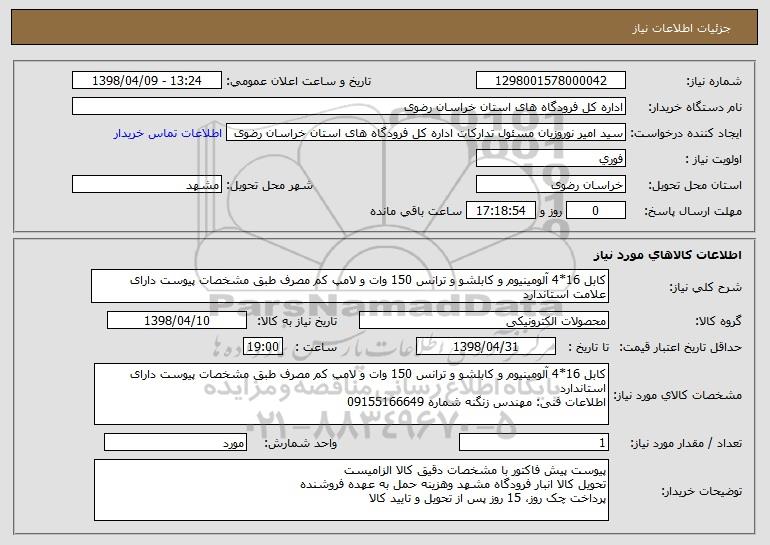Image resolution: width=770 pixels, height=545 pixels.
Task: Click the label مشخصات کالای مورد نیاز
Action: point(678,395)
